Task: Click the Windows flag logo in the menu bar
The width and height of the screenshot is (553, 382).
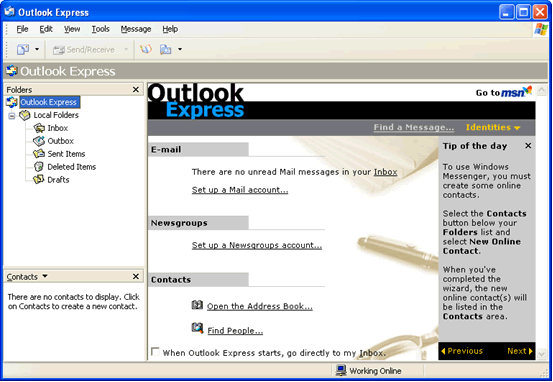Action: click(541, 30)
